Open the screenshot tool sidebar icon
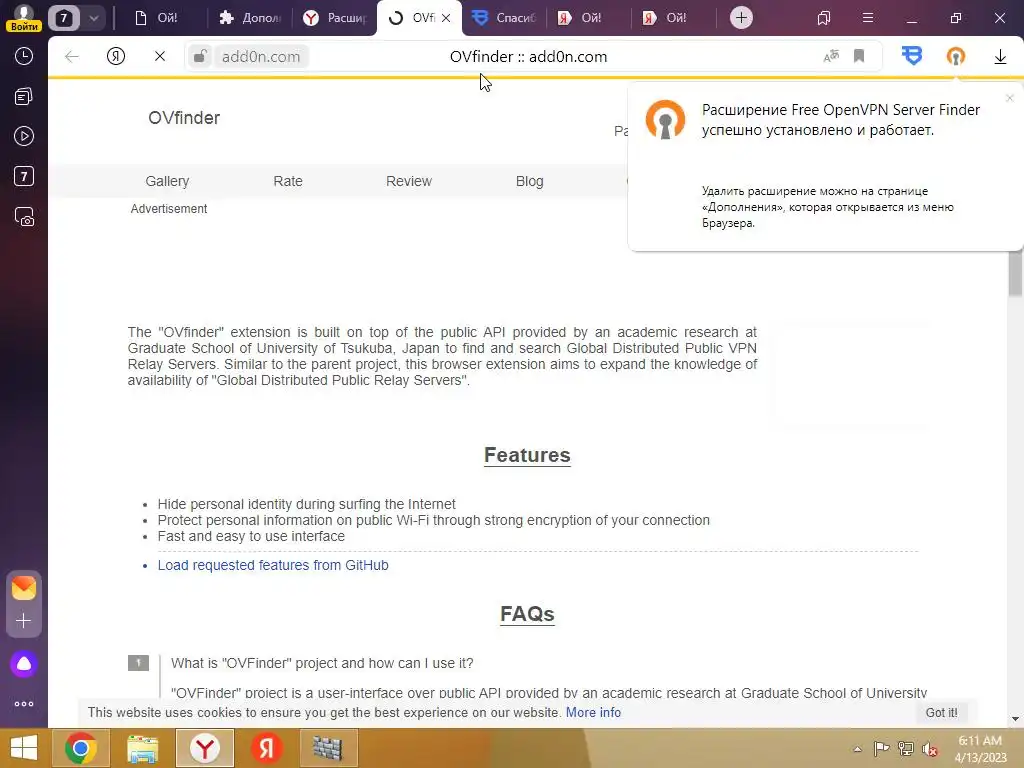The width and height of the screenshot is (1024, 768). 24,217
